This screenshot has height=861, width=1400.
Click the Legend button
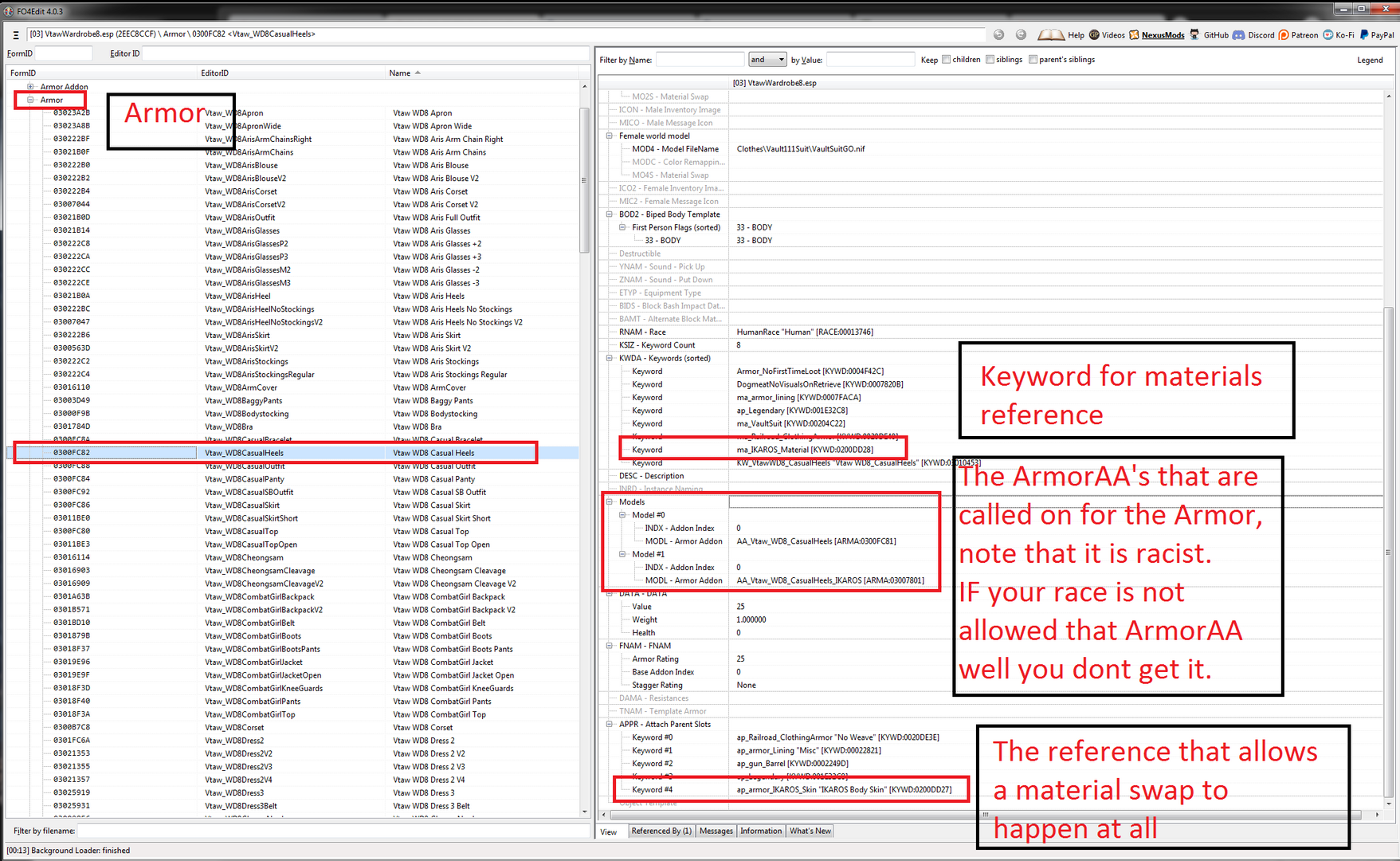coord(1370,60)
